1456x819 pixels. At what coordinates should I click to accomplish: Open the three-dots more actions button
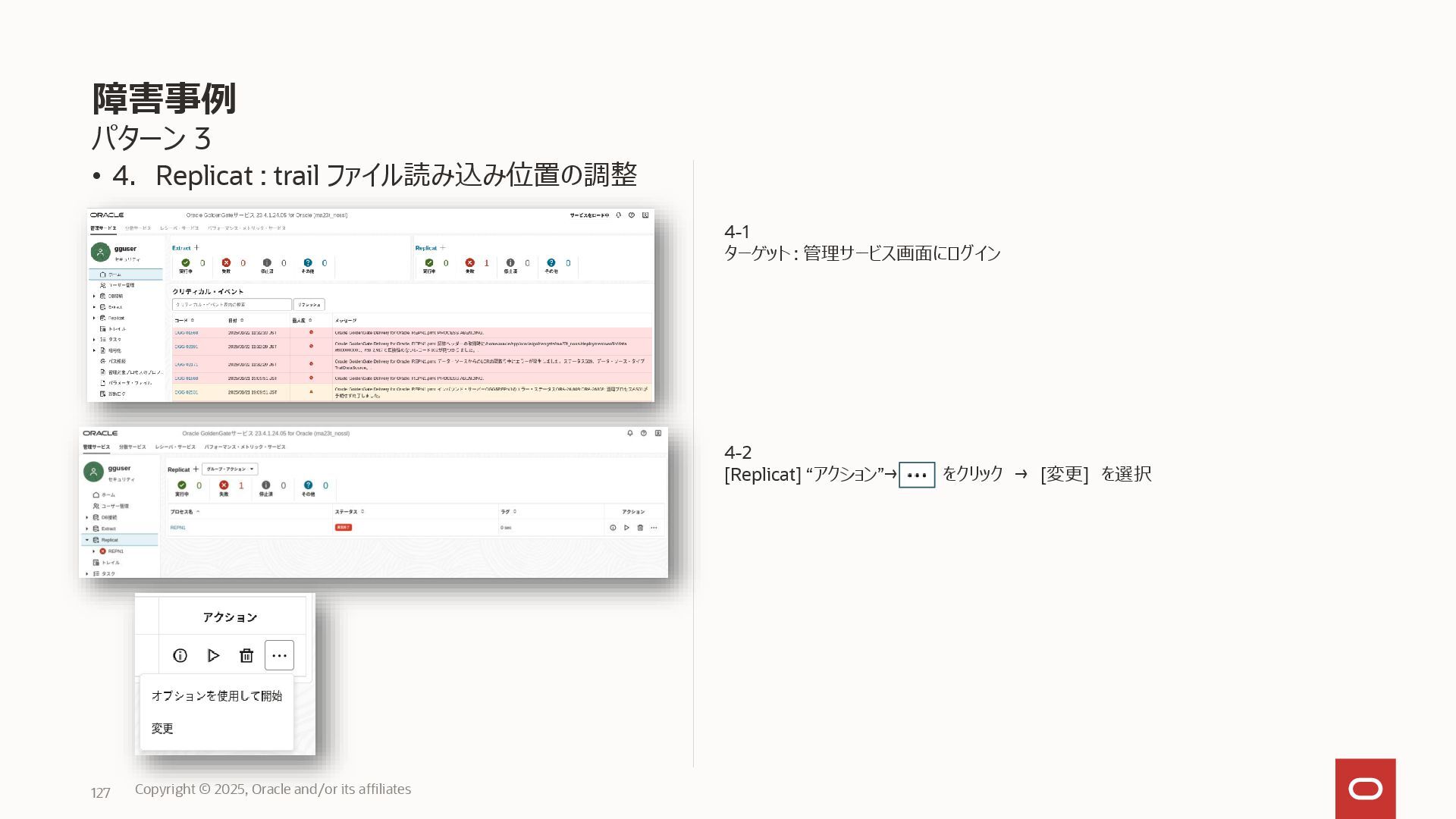click(x=279, y=656)
